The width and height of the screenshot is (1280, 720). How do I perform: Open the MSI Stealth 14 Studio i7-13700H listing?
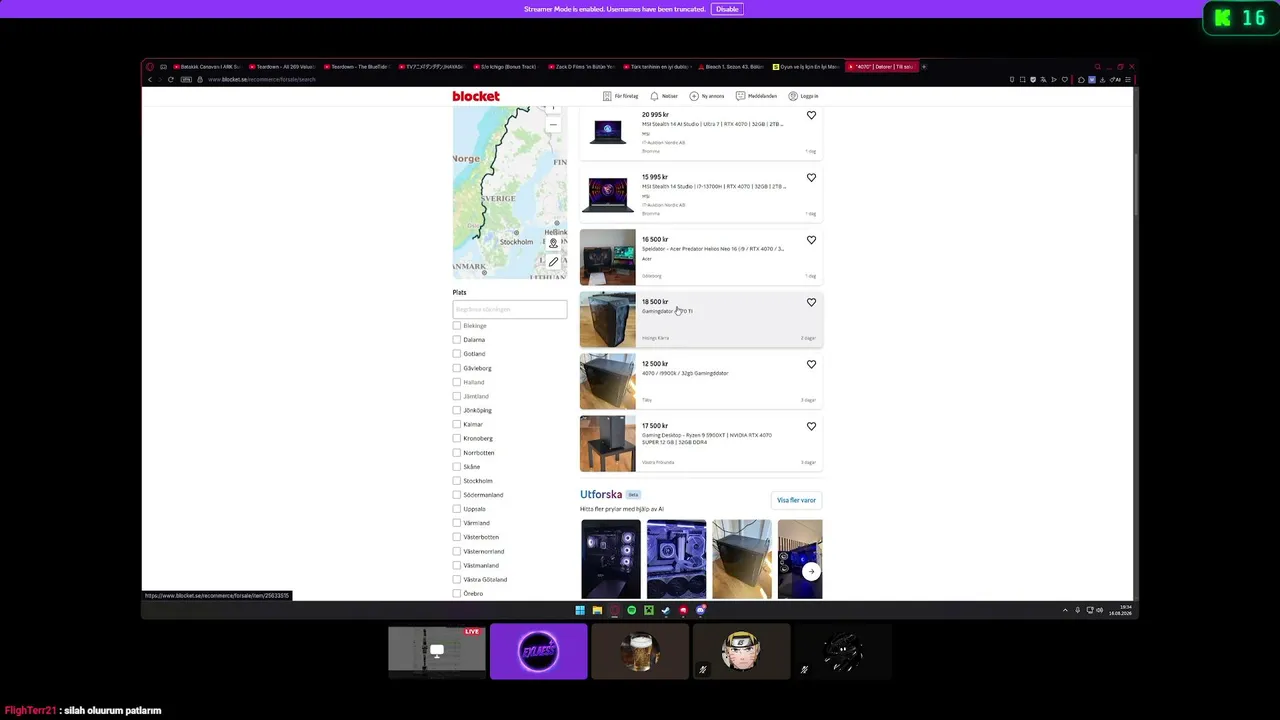(x=713, y=186)
